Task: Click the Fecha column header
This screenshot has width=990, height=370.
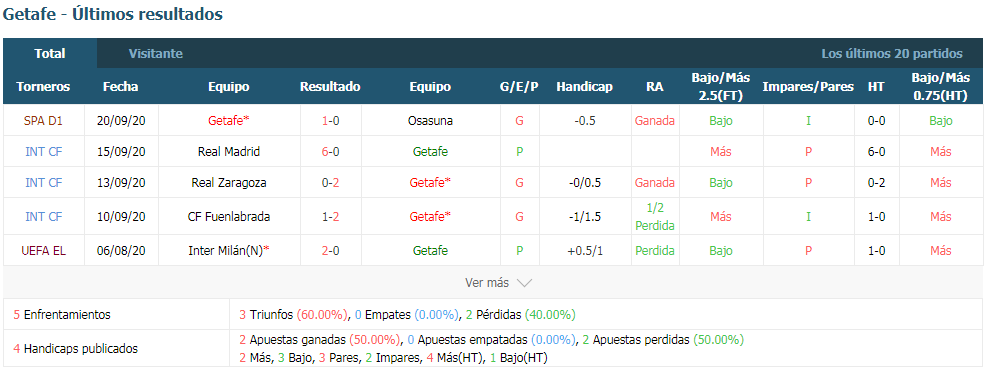Action: (x=121, y=87)
